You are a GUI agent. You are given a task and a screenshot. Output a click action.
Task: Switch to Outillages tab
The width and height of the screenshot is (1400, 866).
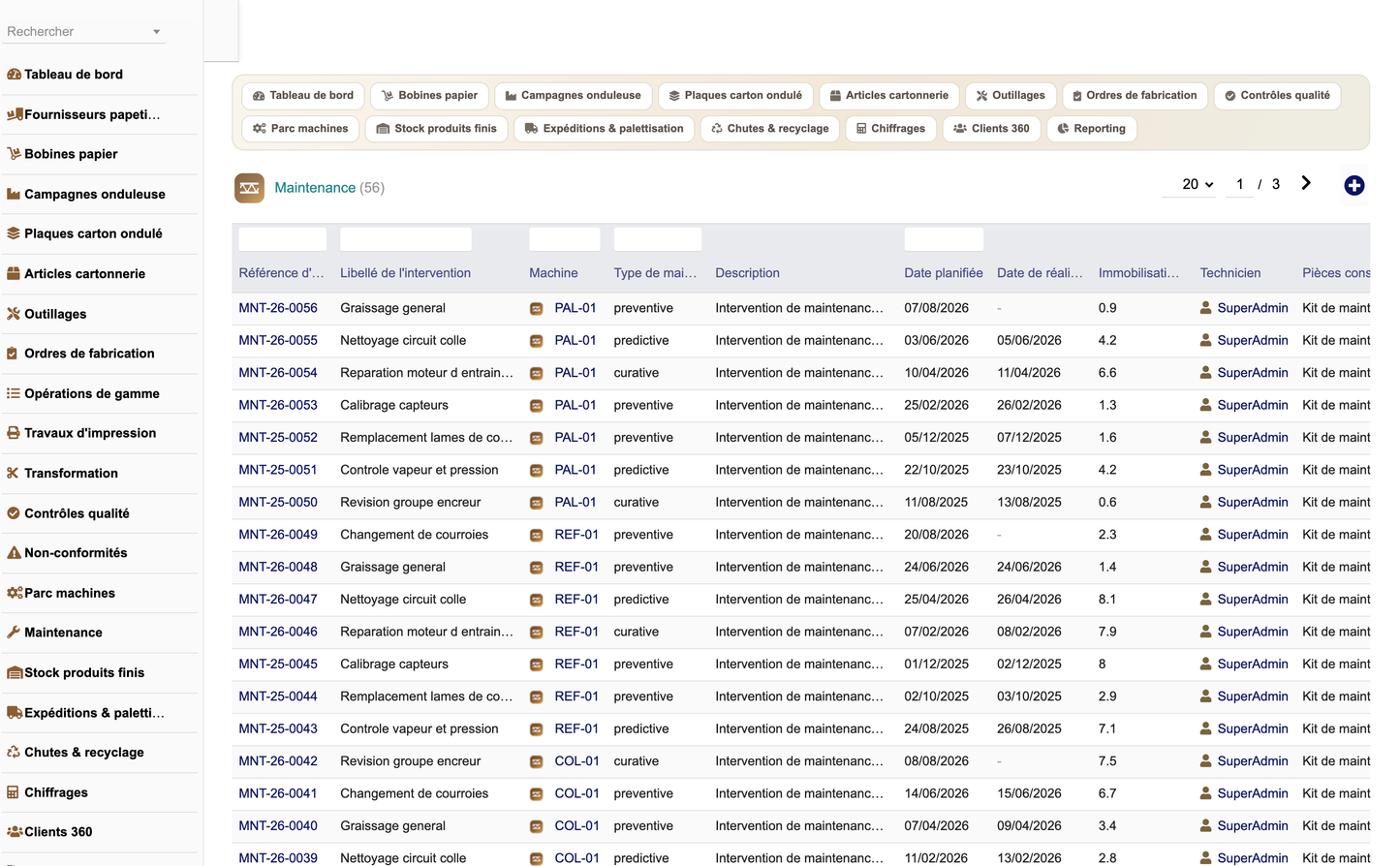pos(1011,96)
